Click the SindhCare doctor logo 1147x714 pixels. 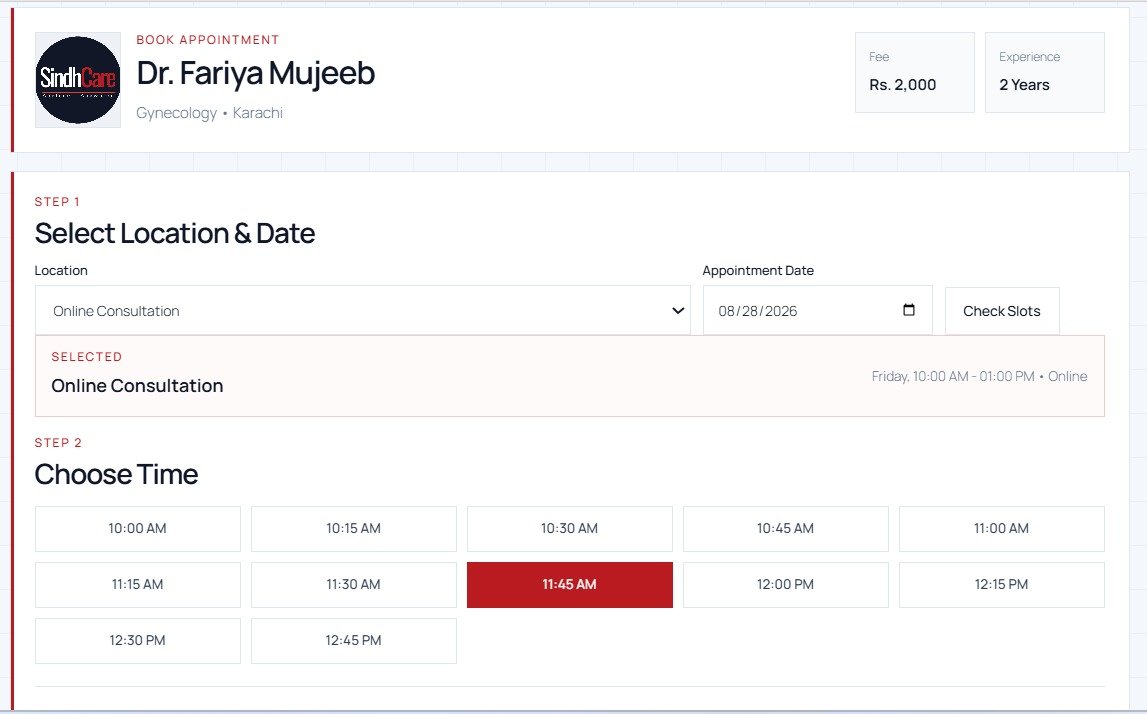78,80
